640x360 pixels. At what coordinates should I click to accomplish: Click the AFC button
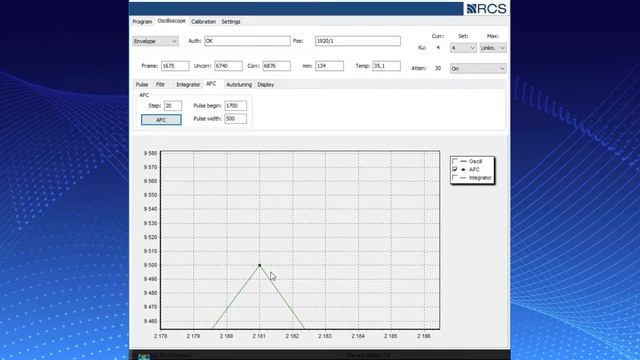161,120
